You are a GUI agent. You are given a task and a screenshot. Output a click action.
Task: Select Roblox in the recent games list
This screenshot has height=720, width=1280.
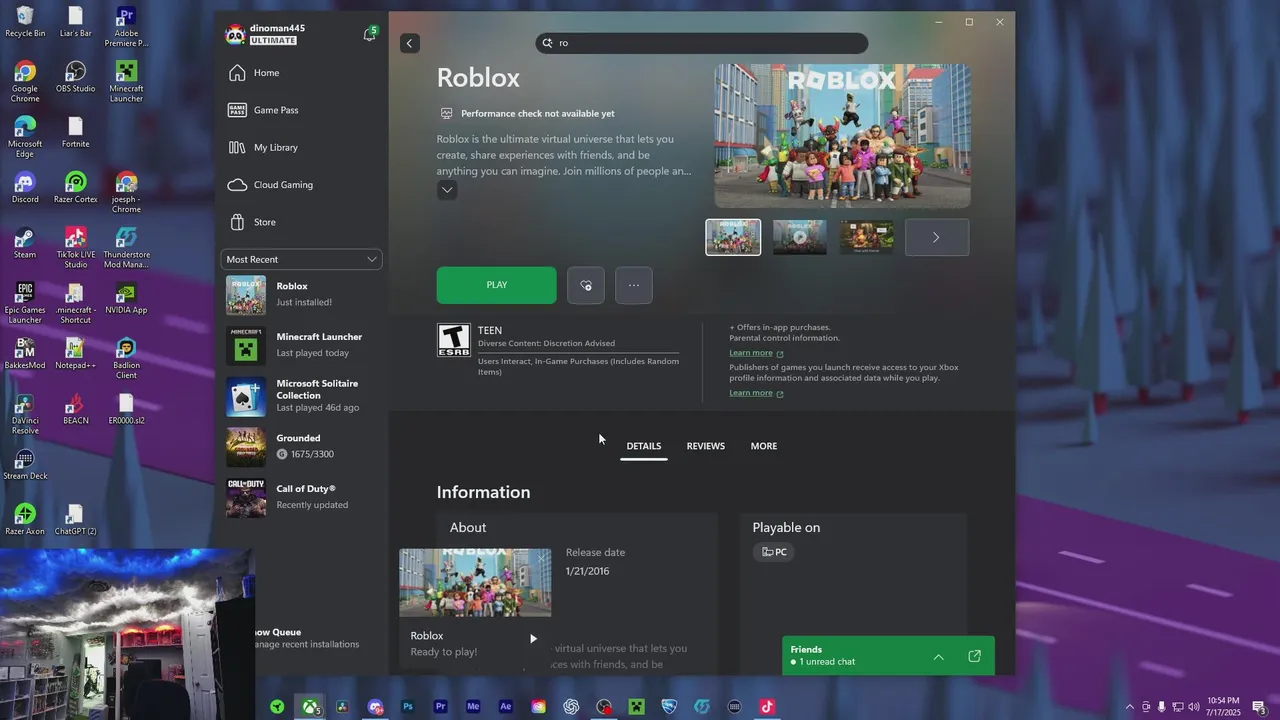point(301,294)
